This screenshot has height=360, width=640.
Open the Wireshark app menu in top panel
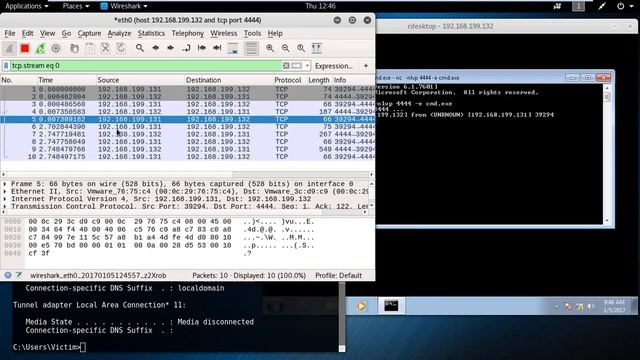pos(124,6)
